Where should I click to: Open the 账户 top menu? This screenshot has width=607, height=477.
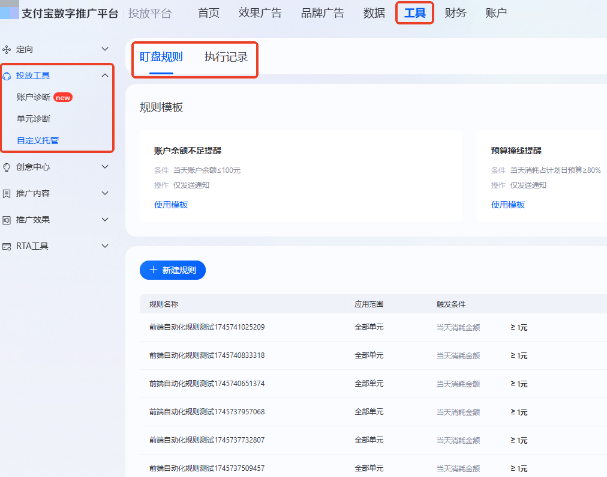[496, 13]
